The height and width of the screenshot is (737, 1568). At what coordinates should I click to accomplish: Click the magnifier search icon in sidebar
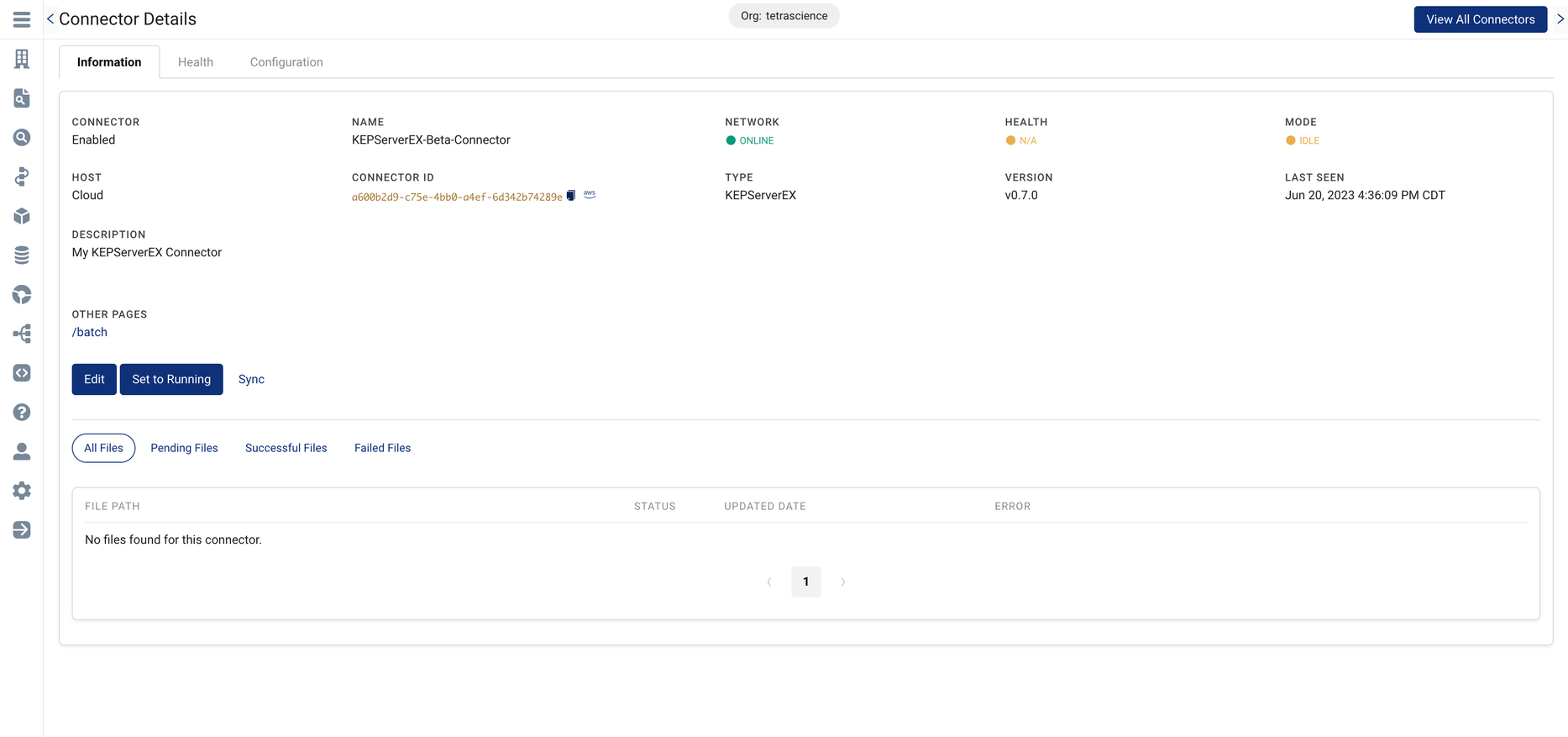click(x=22, y=137)
